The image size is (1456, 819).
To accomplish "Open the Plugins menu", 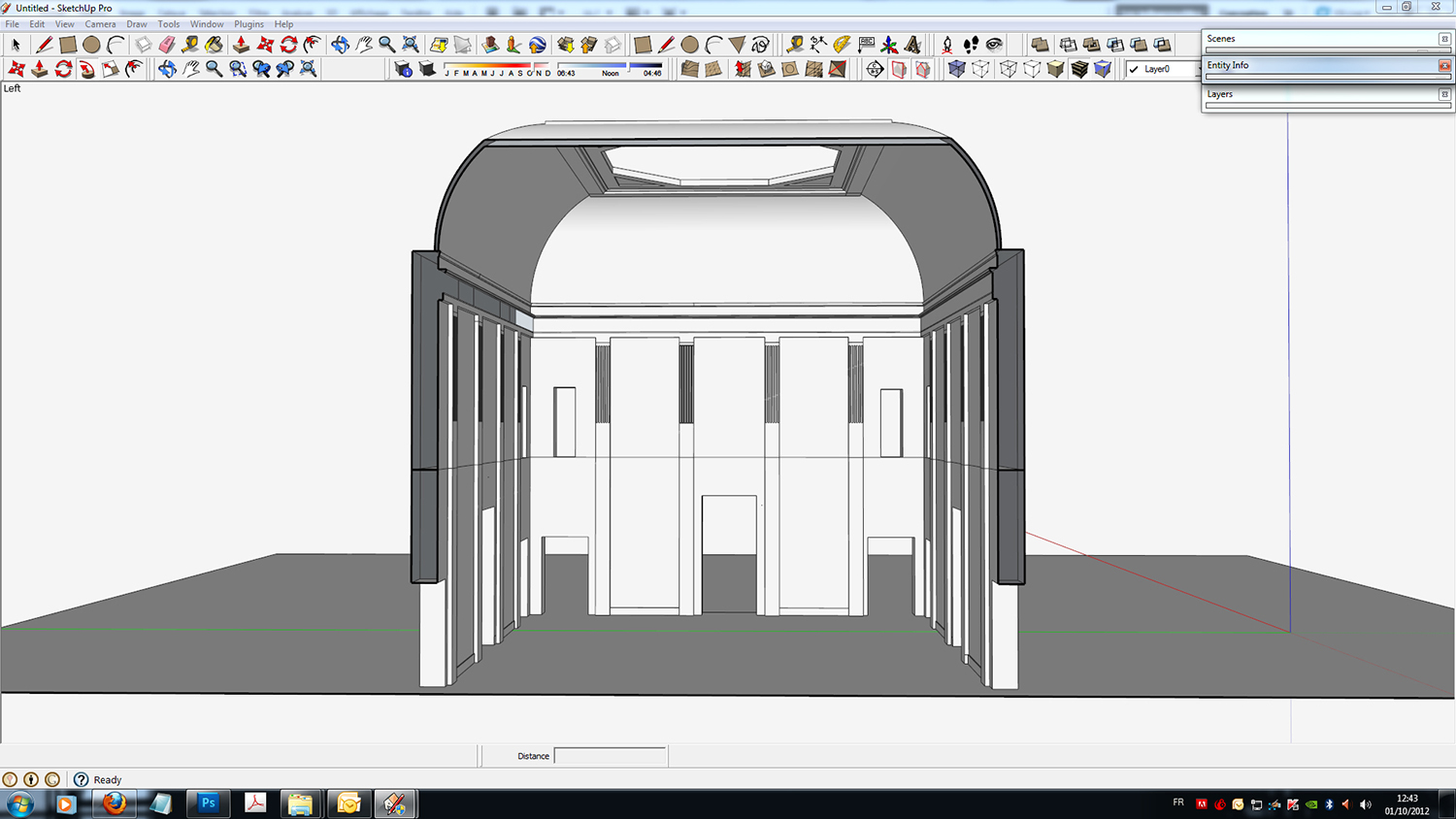I will pos(248,24).
